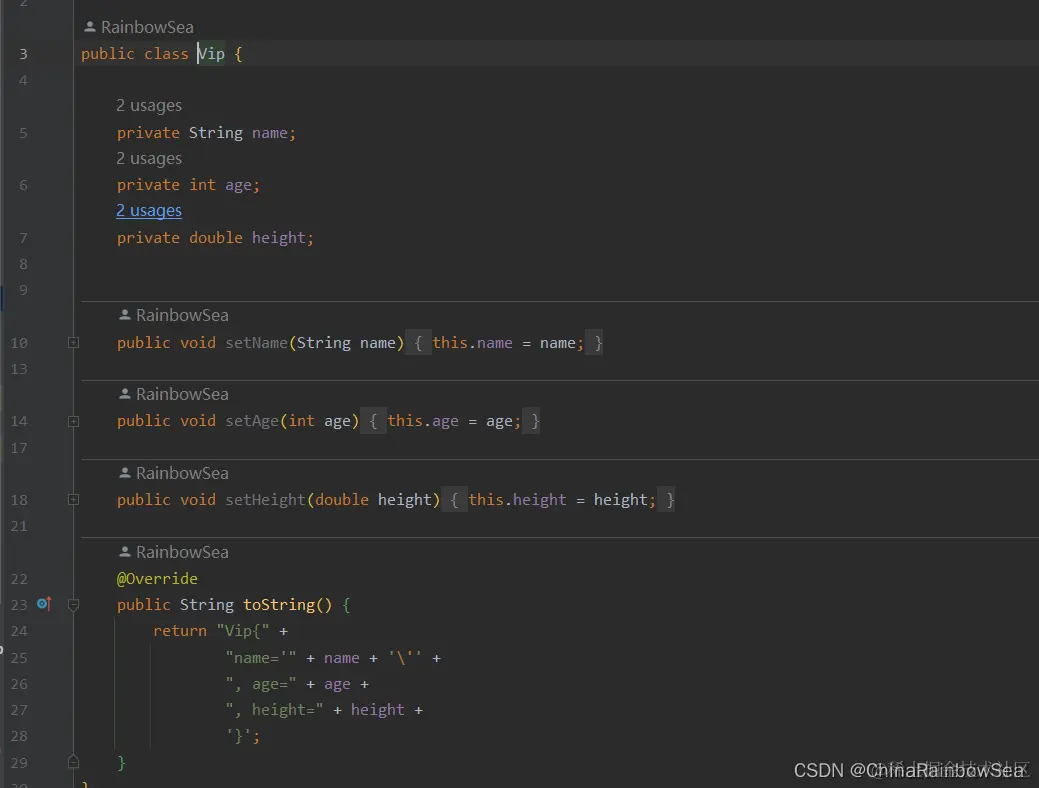Click the toString method name

[279, 604]
